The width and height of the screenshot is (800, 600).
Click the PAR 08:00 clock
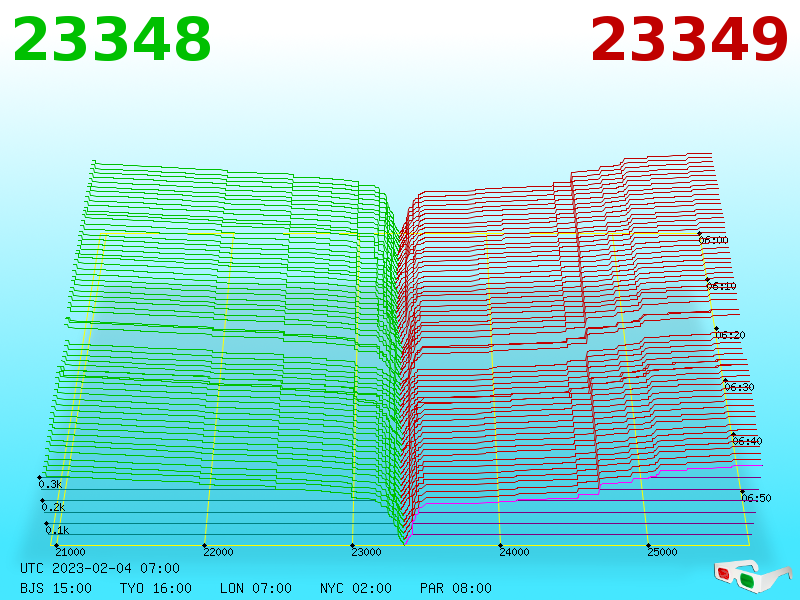pyautogui.click(x=456, y=588)
